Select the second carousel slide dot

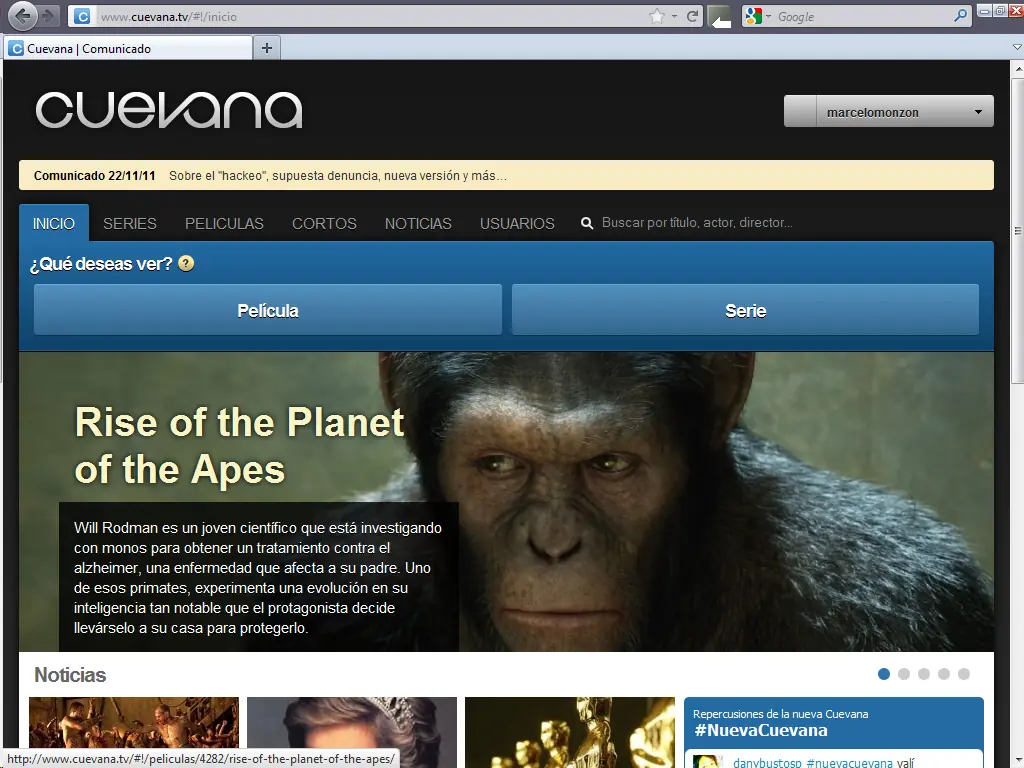click(904, 674)
